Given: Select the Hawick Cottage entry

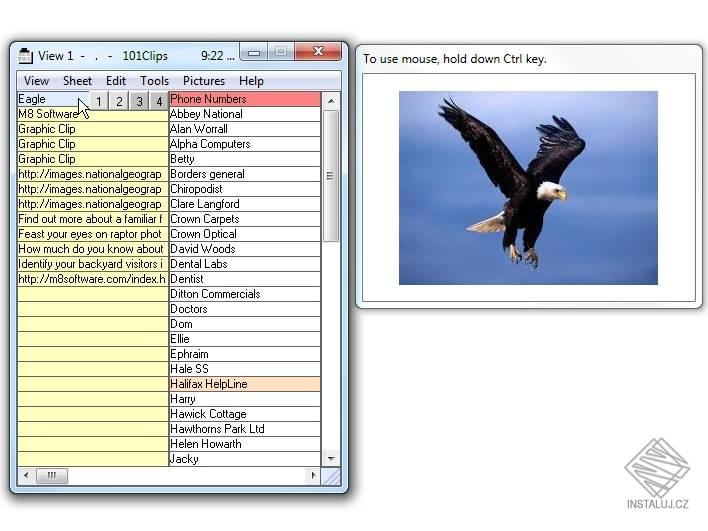Looking at the screenshot, I should coord(245,414).
